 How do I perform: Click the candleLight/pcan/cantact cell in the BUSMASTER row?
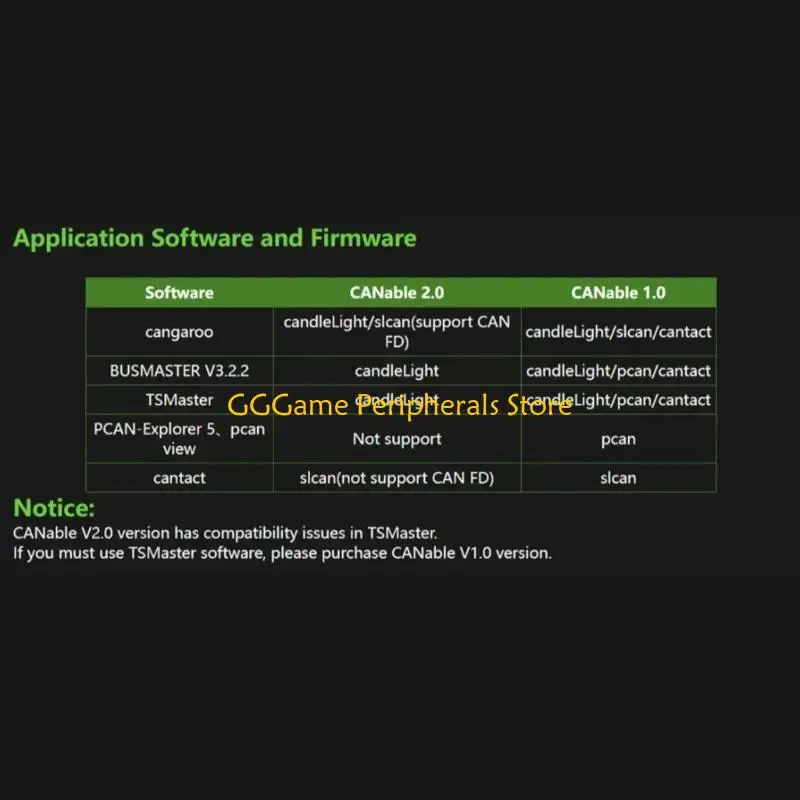pyautogui.click(x=618, y=370)
